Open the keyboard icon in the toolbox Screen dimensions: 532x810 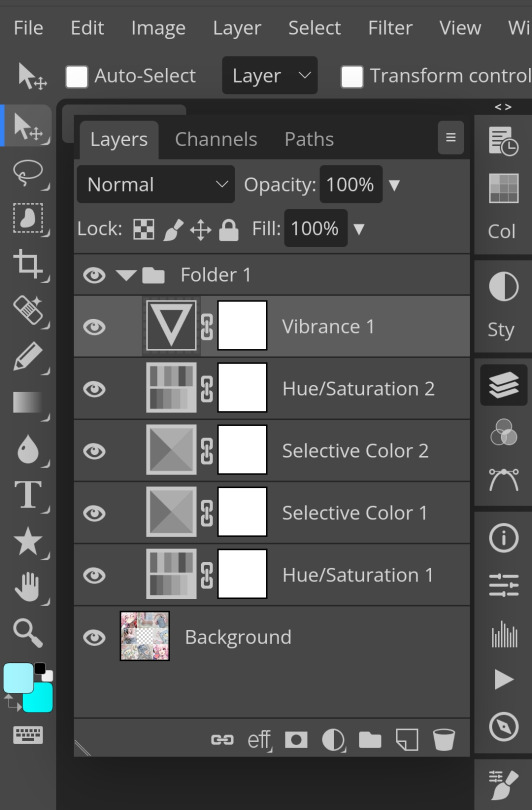pos(28,735)
